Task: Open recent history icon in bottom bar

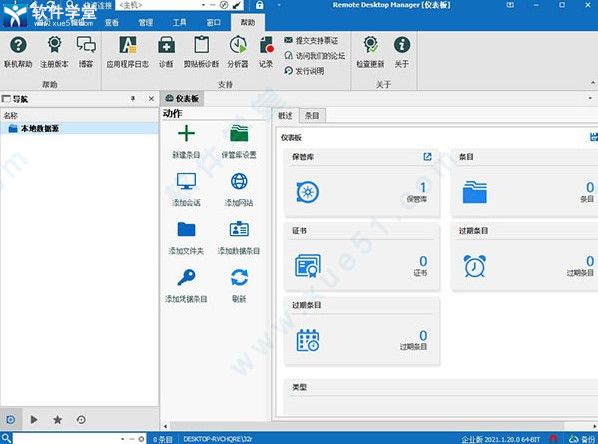Action: point(81,420)
